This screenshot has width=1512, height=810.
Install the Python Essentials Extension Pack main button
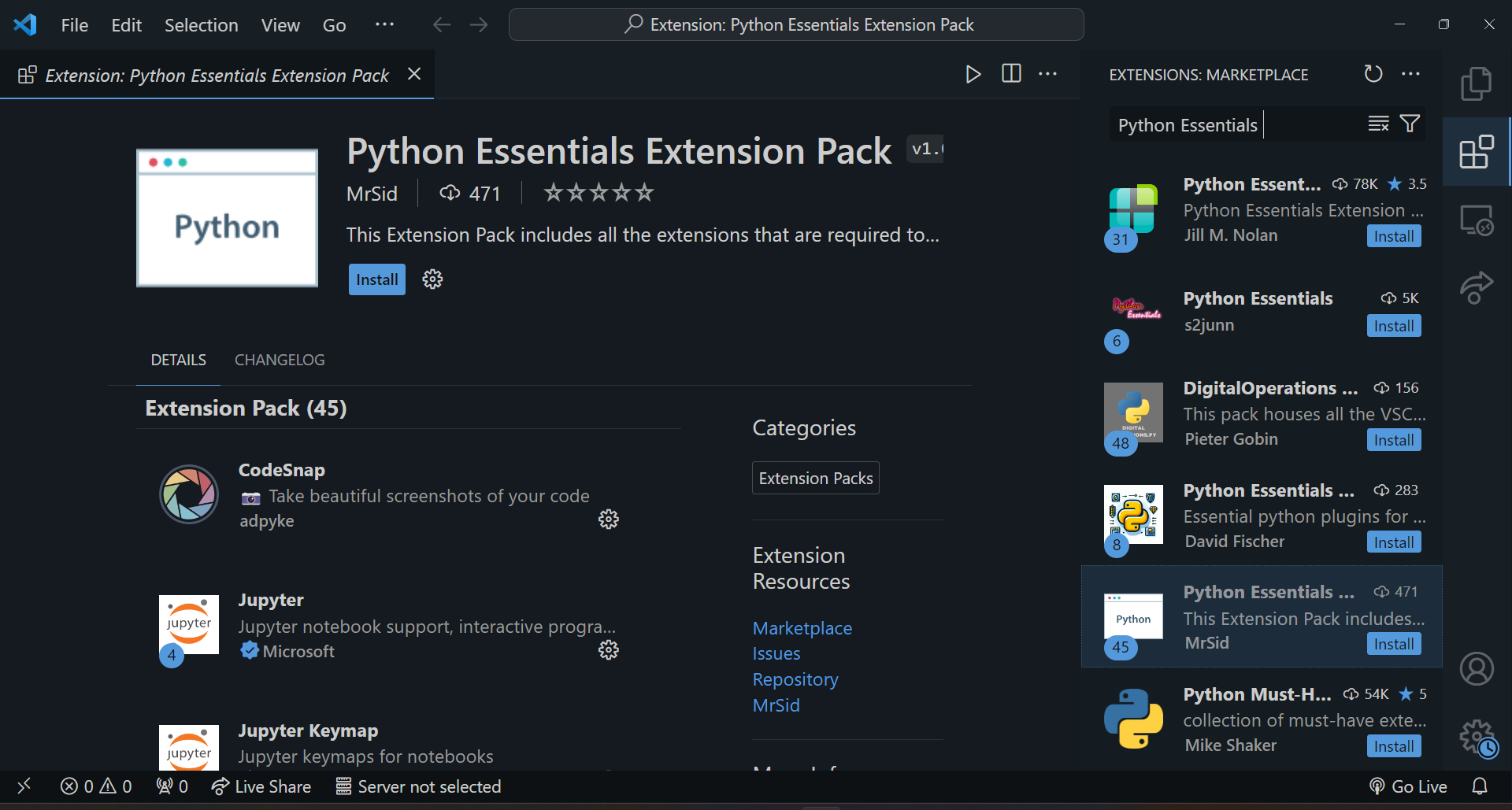377,279
